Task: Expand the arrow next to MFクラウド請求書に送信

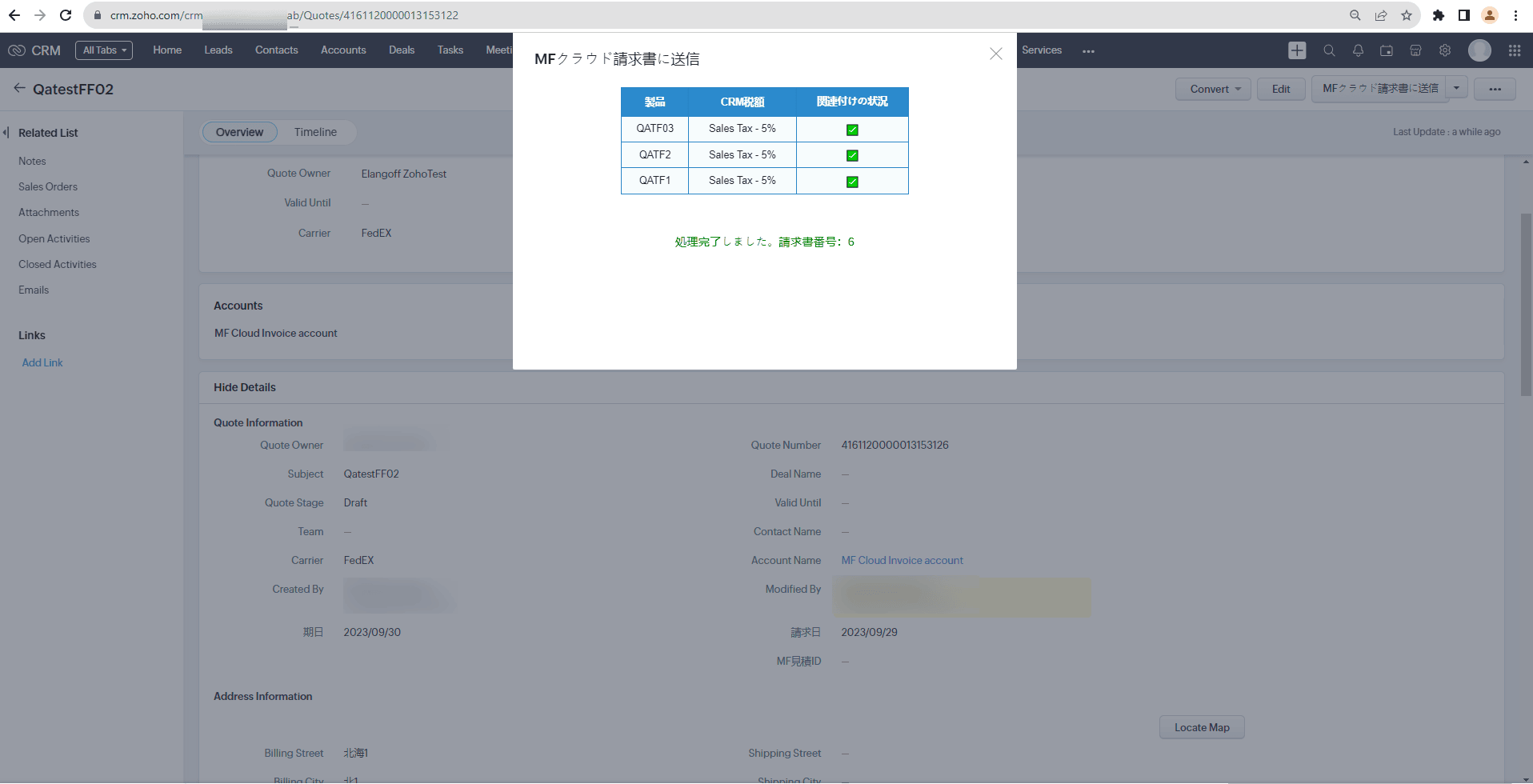Action: [x=1456, y=88]
